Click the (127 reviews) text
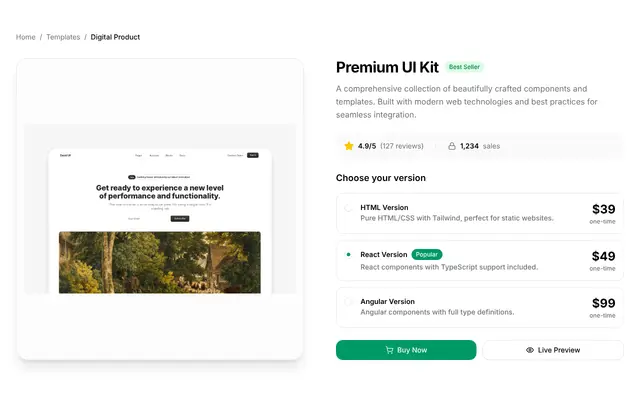This screenshot has width=640, height=400. coord(402,146)
